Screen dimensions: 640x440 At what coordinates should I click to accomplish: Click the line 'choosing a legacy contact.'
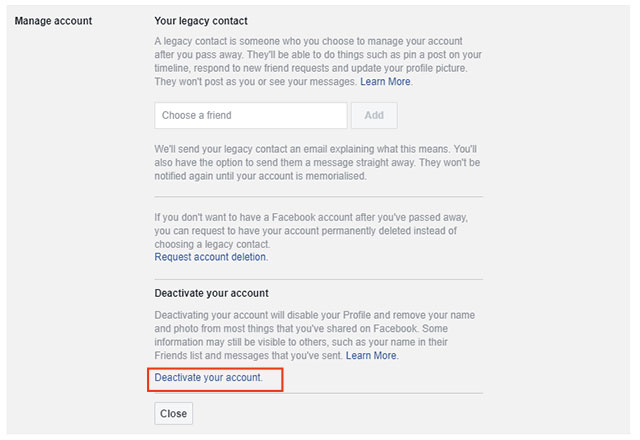tap(212, 244)
